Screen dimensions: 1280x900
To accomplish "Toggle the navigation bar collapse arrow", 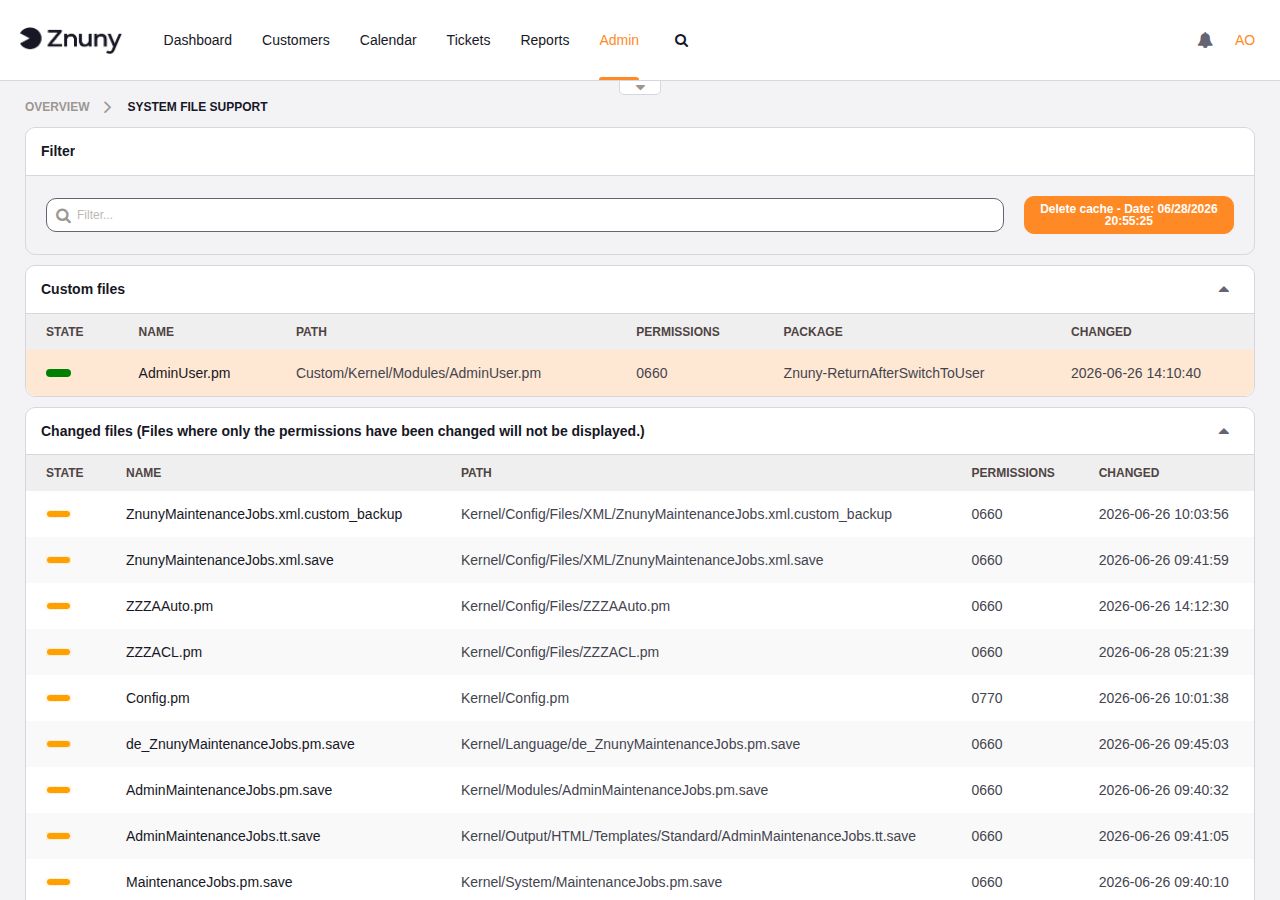I will [x=640, y=87].
